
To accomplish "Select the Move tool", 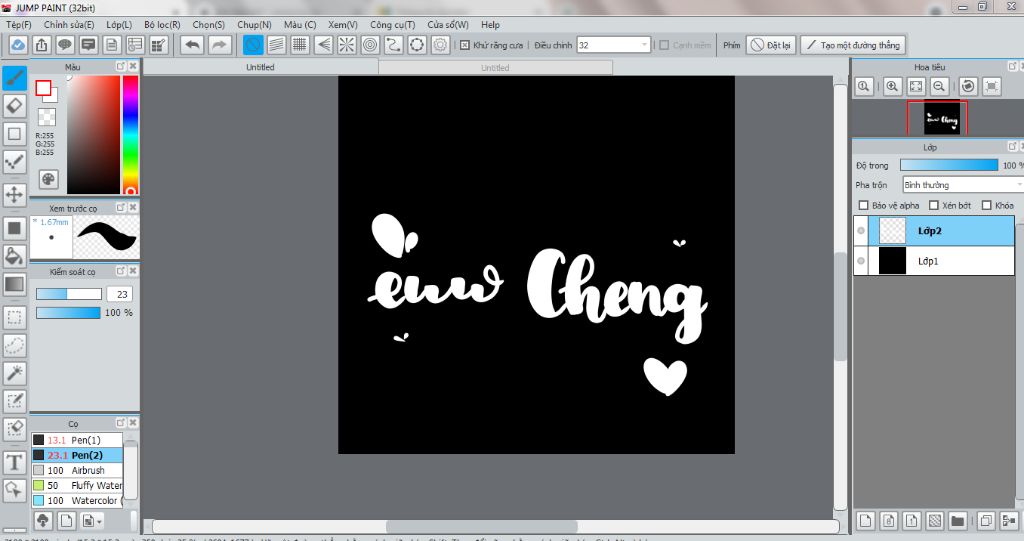I will [14, 194].
